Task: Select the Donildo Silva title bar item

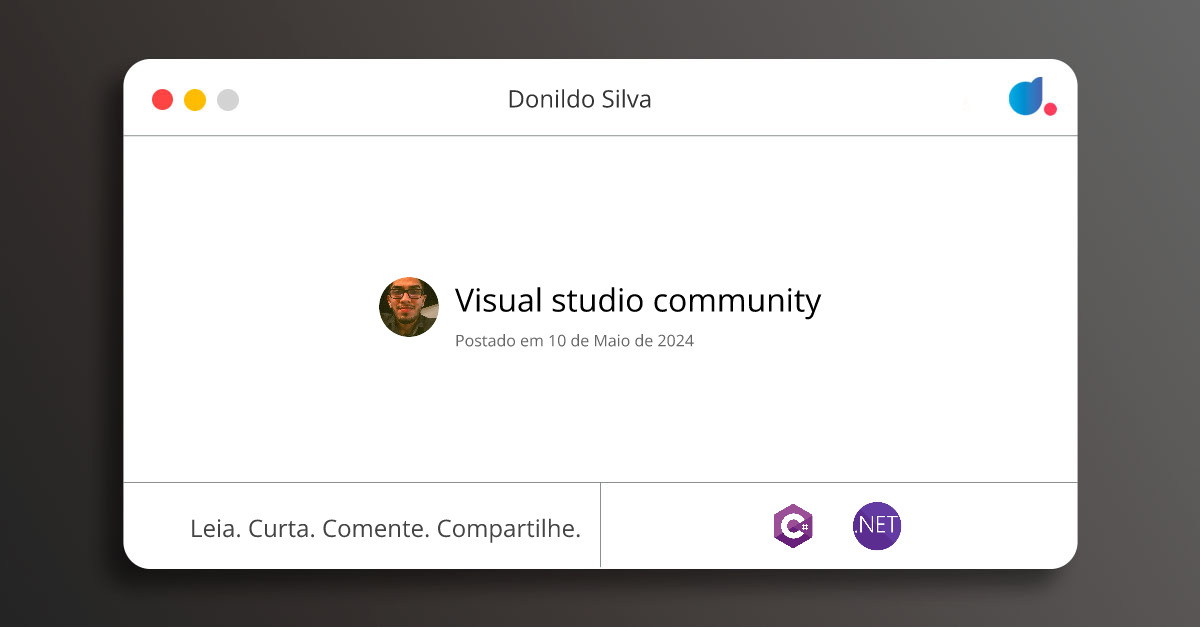Action: click(579, 99)
